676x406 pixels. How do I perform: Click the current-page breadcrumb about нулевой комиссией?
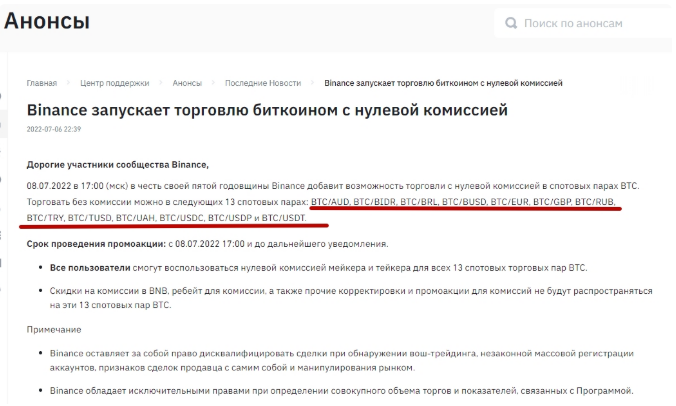point(443,83)
